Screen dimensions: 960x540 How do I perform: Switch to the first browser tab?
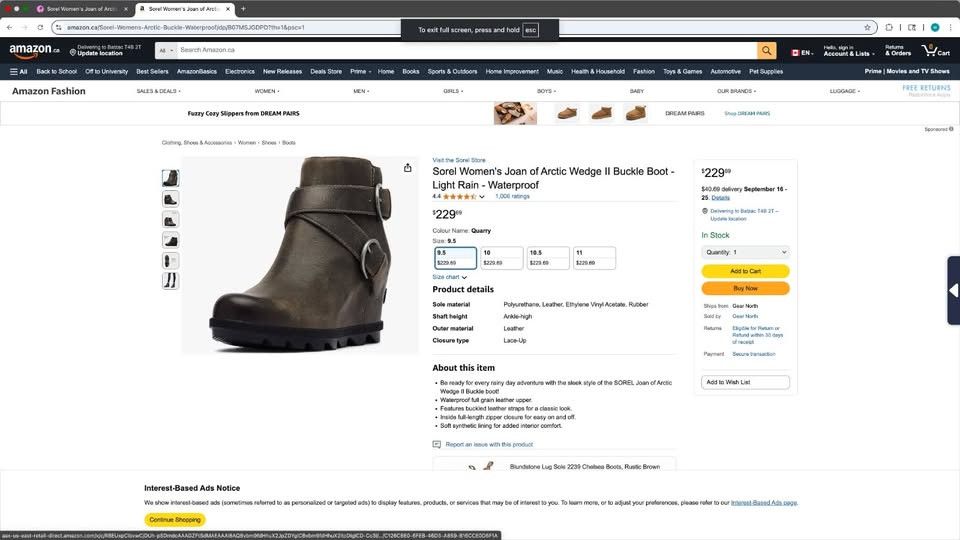point(81,9)
